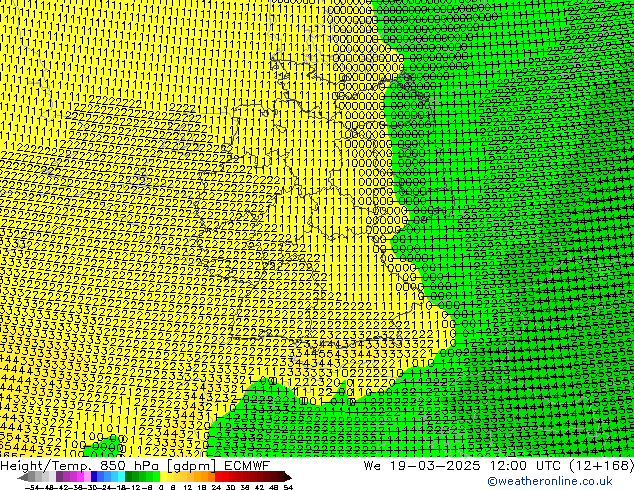This screenshot has height=490, width=634.
Task: Open the weatheronline.co.uk copyright link
Action: point(550,481)
